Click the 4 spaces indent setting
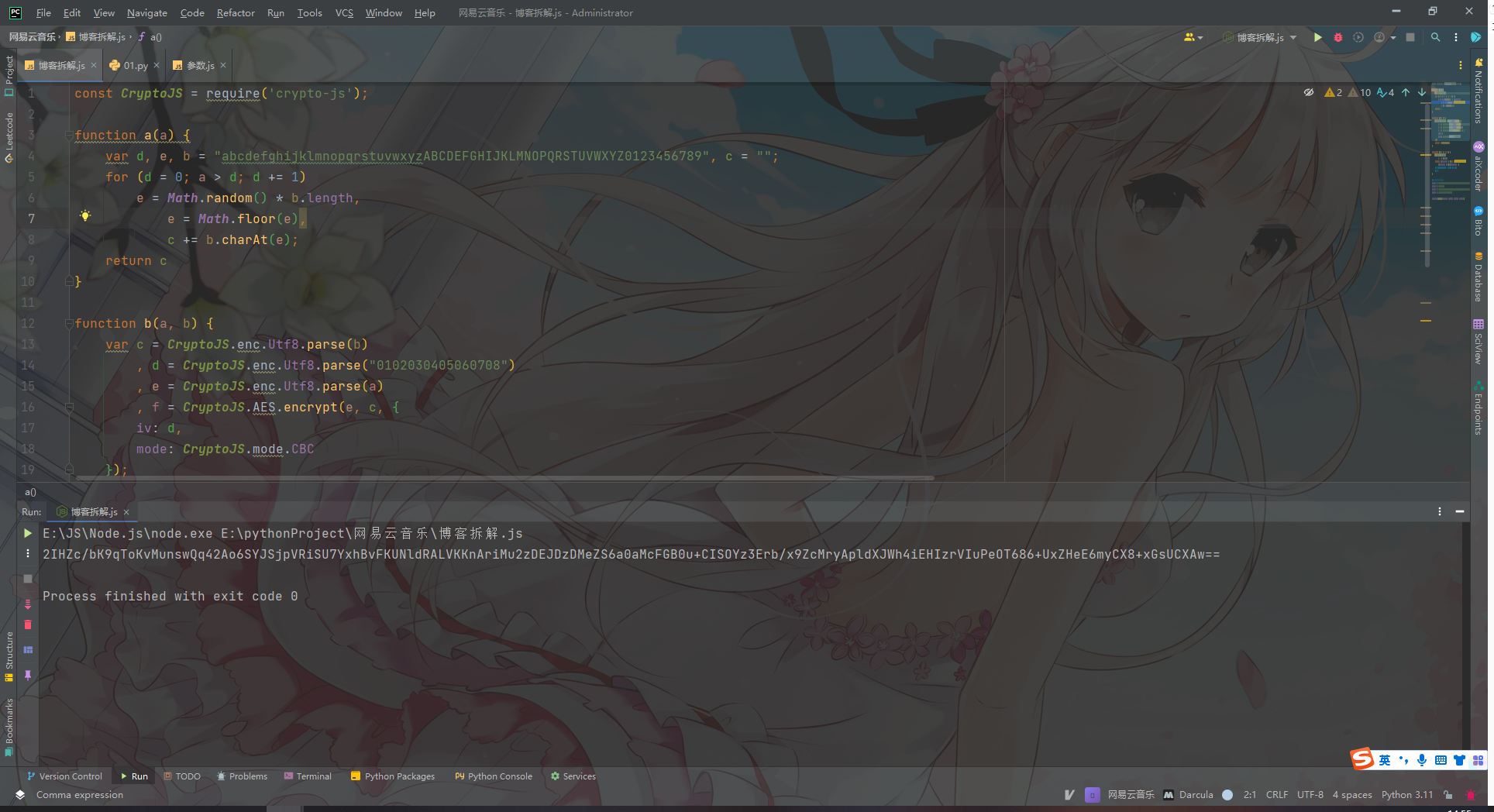The width and height of the screenshot is (1494, 812). coord(1352,795)
